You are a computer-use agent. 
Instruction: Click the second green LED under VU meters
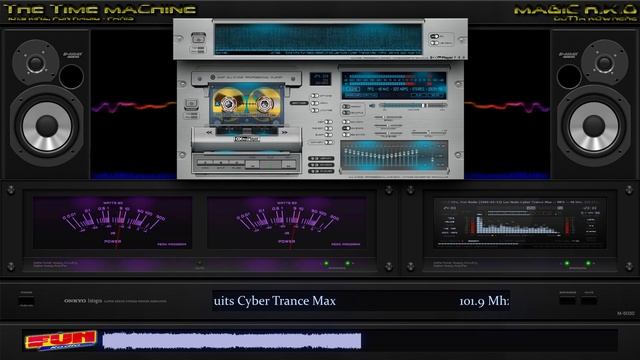[x=348, y=264]
